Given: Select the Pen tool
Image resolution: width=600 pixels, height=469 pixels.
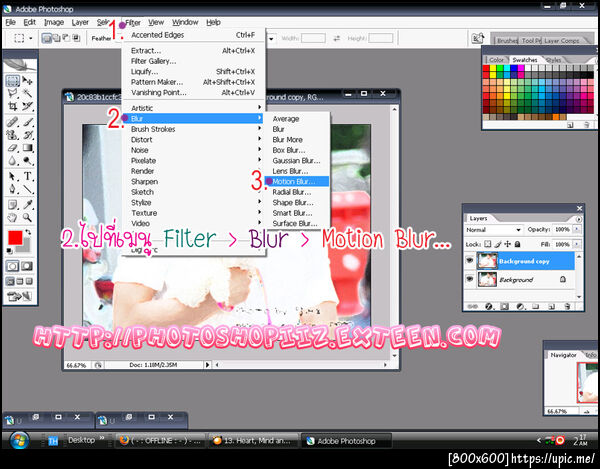Looking at the screenshot, I should (12, 189).
